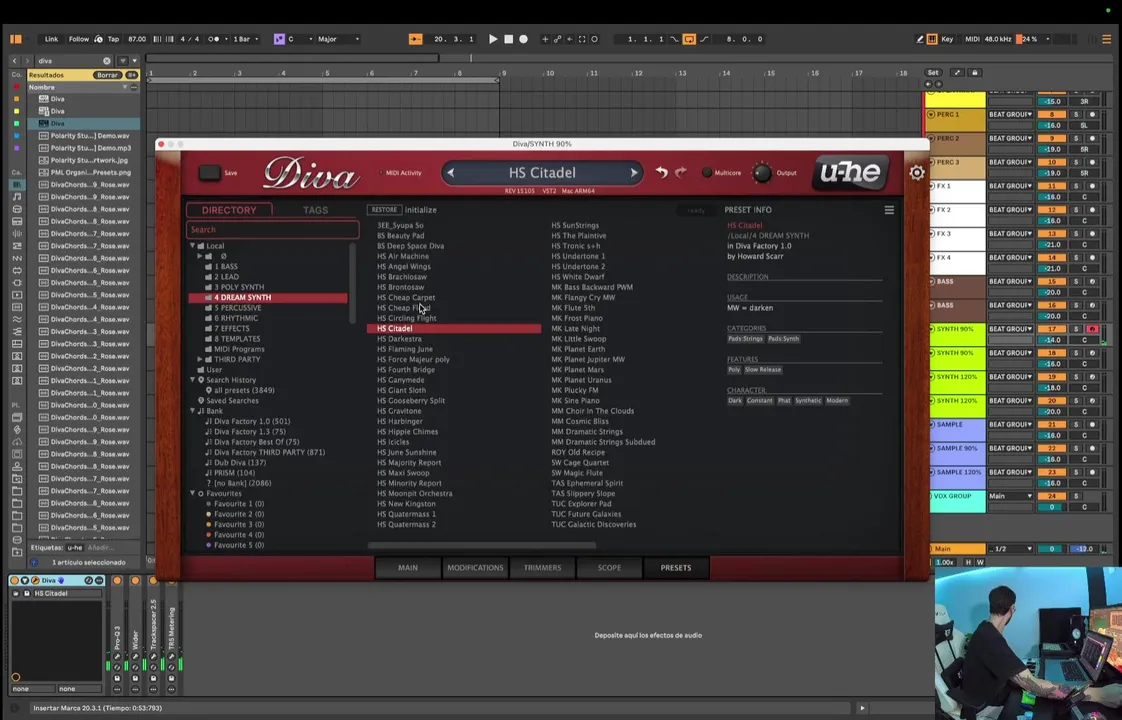Switch to the DIRECTORY tab
Image resolution: width=1122 pixels, height=720 pixels.
pyautogui.click(x=229, y=210)
